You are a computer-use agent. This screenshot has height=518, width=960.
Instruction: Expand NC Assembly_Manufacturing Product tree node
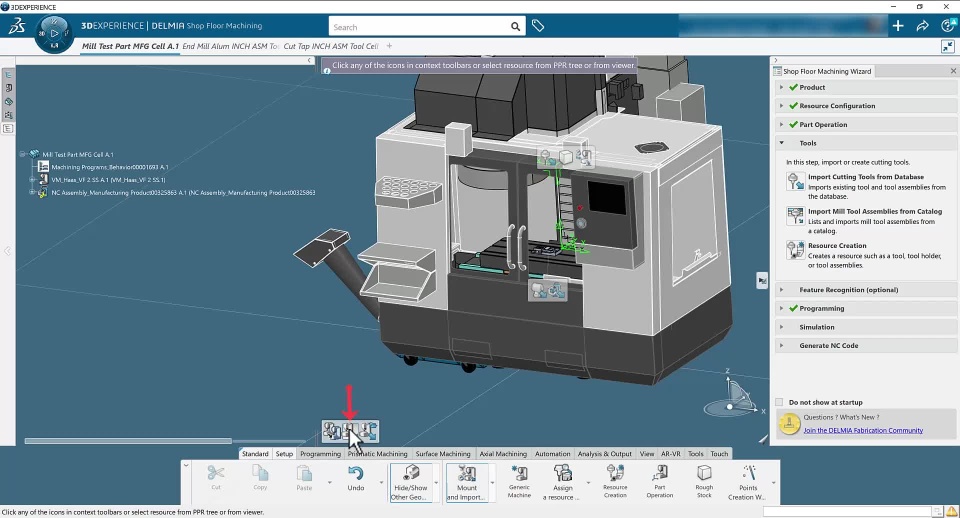tap(32, 192)
